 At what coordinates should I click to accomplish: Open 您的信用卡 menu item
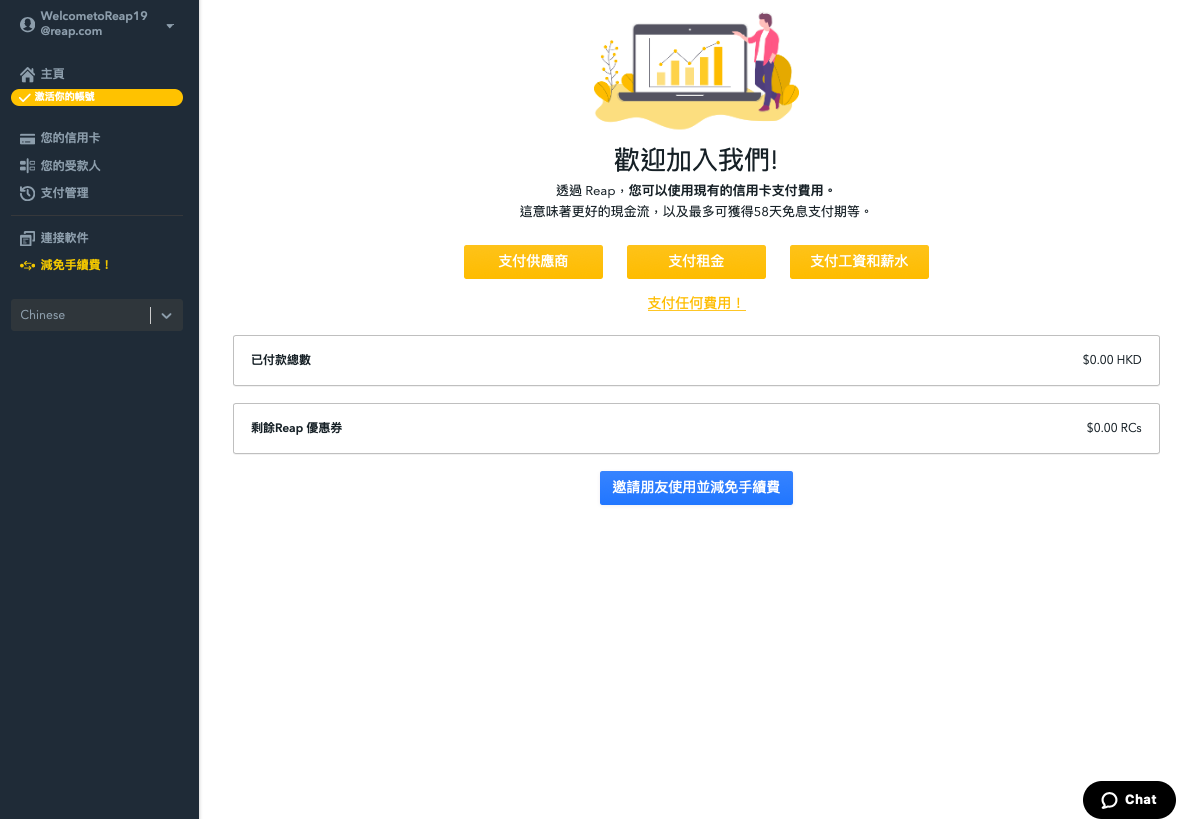[x=69, y=138]
